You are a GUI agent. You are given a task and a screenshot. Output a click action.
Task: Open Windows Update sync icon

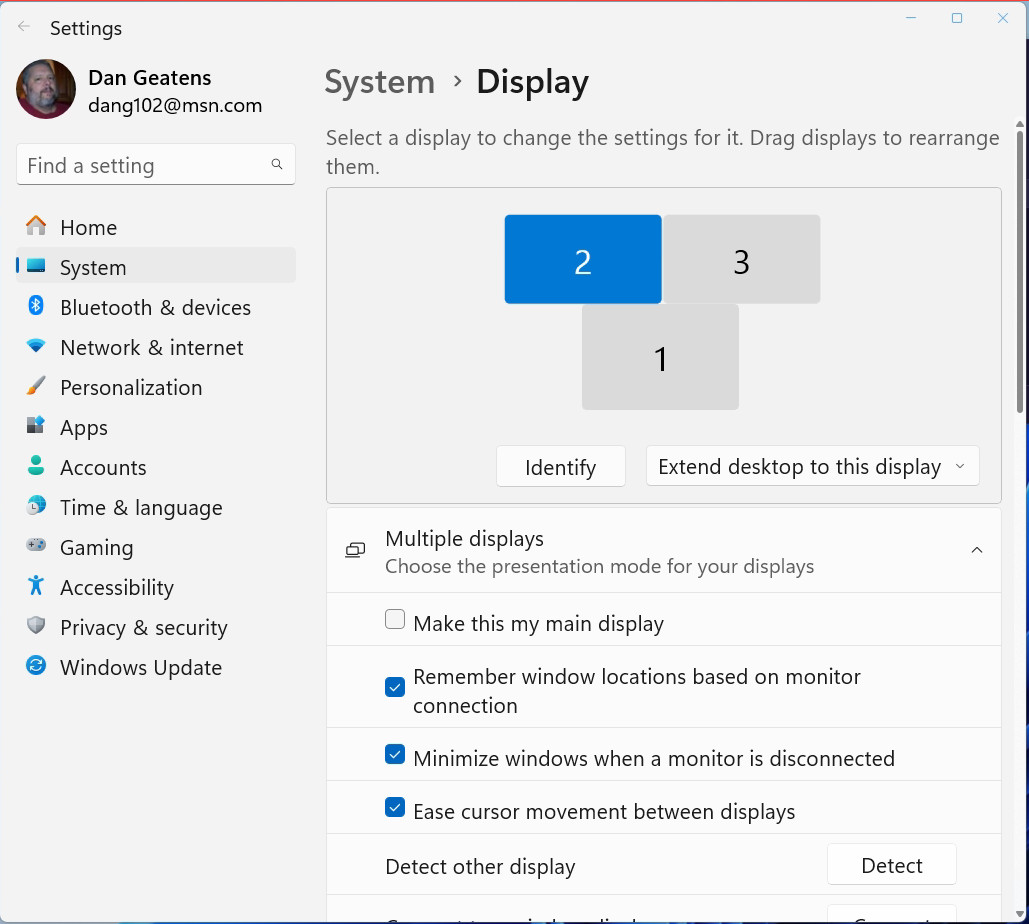pos(36,667)
